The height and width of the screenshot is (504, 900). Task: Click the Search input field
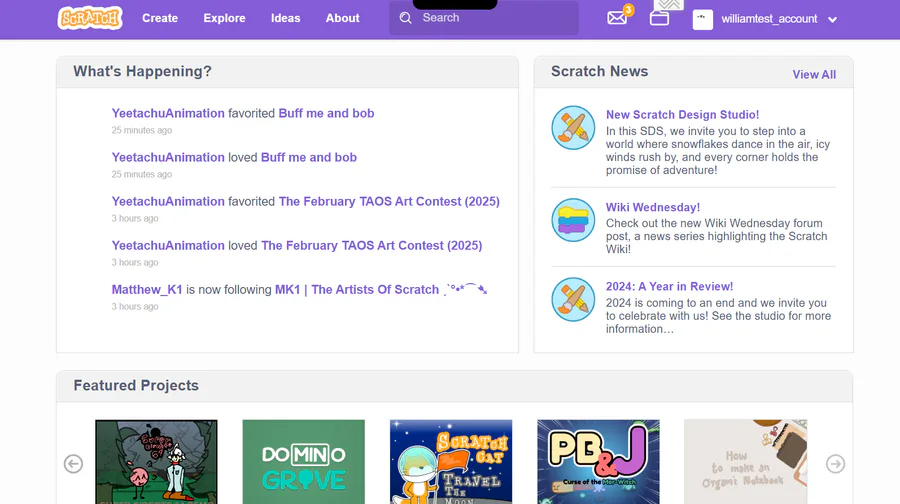(484, 18)
